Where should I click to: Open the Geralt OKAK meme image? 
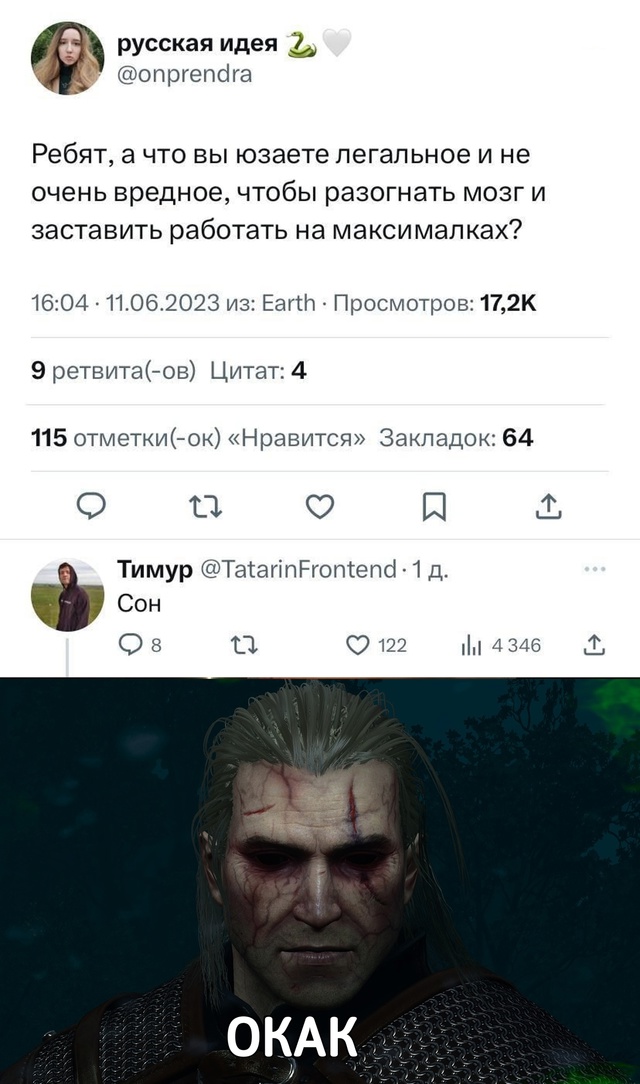(x=320, y=880)
